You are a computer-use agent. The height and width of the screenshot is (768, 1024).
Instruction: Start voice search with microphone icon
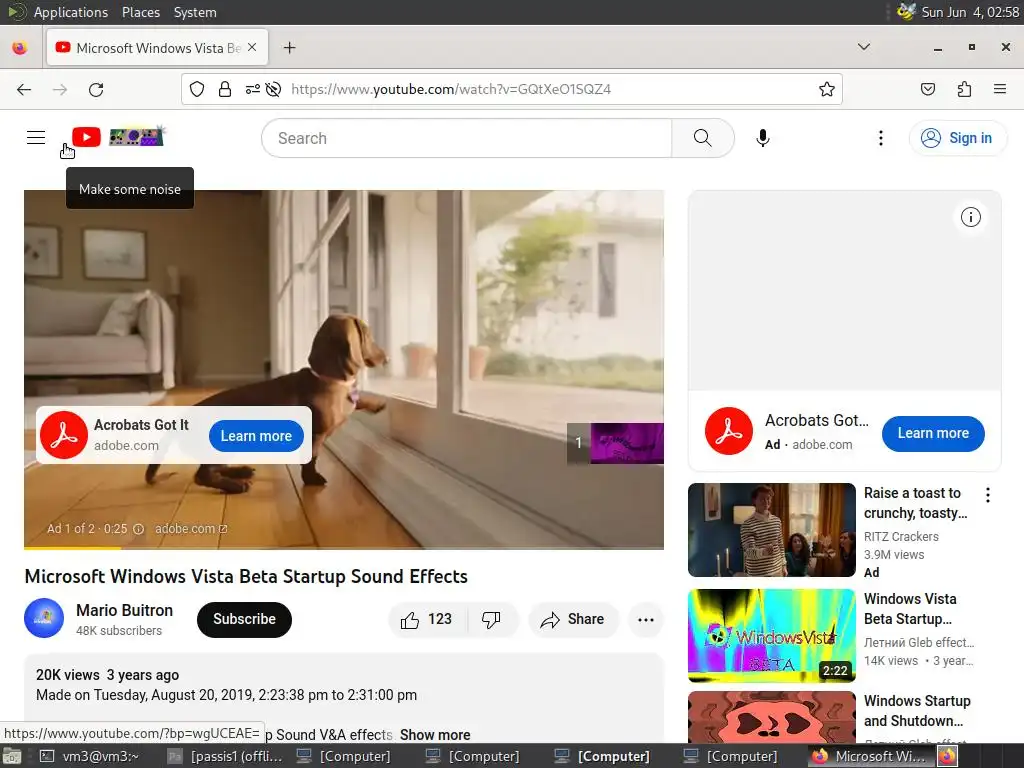point(763,138)
